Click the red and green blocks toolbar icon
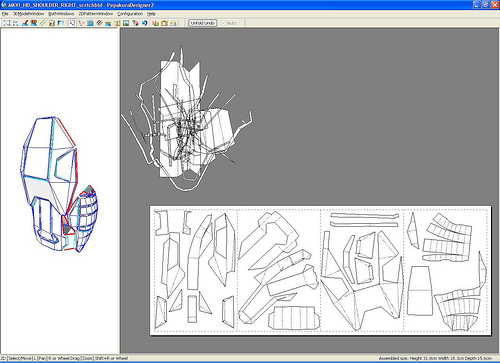 (155, 23)
